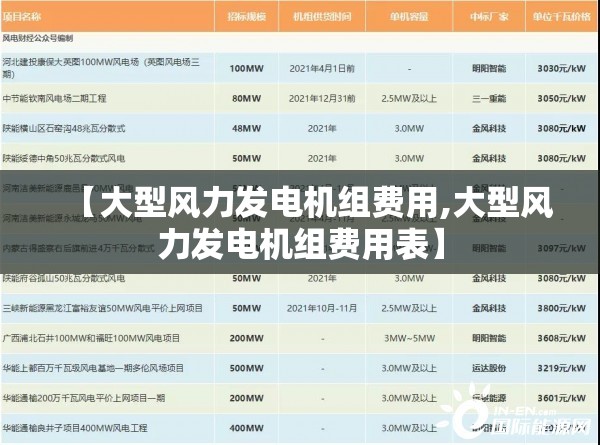Select the 华能通榆良井子项目400MW风电工程 name
Viewport: 600px width, 445px height.
pos(75,428)
